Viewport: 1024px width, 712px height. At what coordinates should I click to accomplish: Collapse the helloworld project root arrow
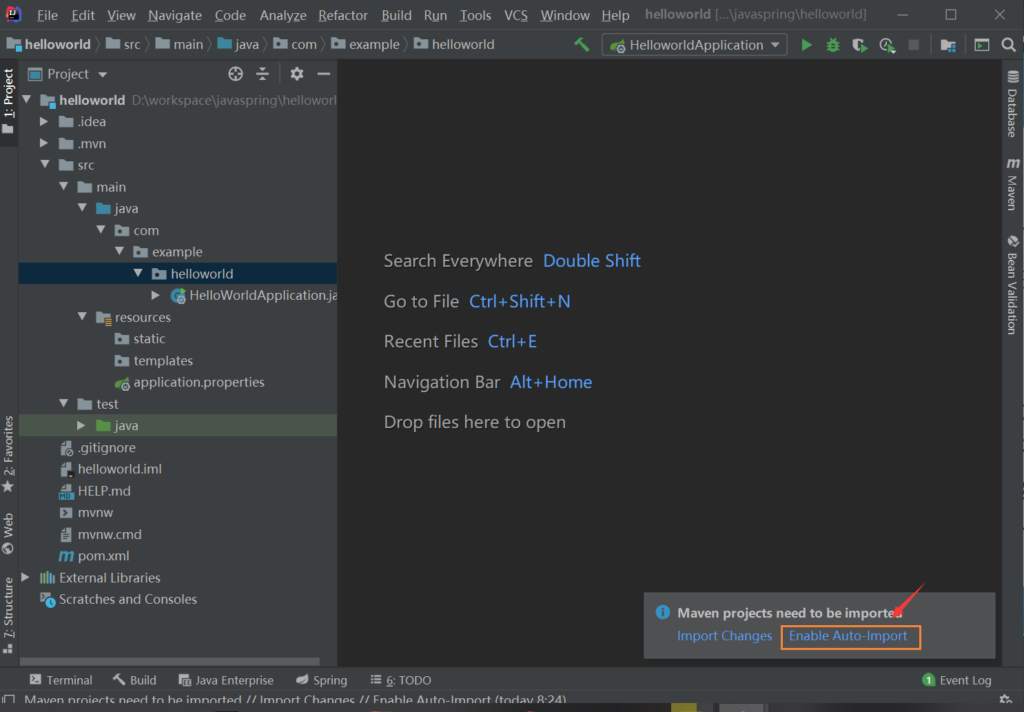pyautogui.click(x=27, y=99)
